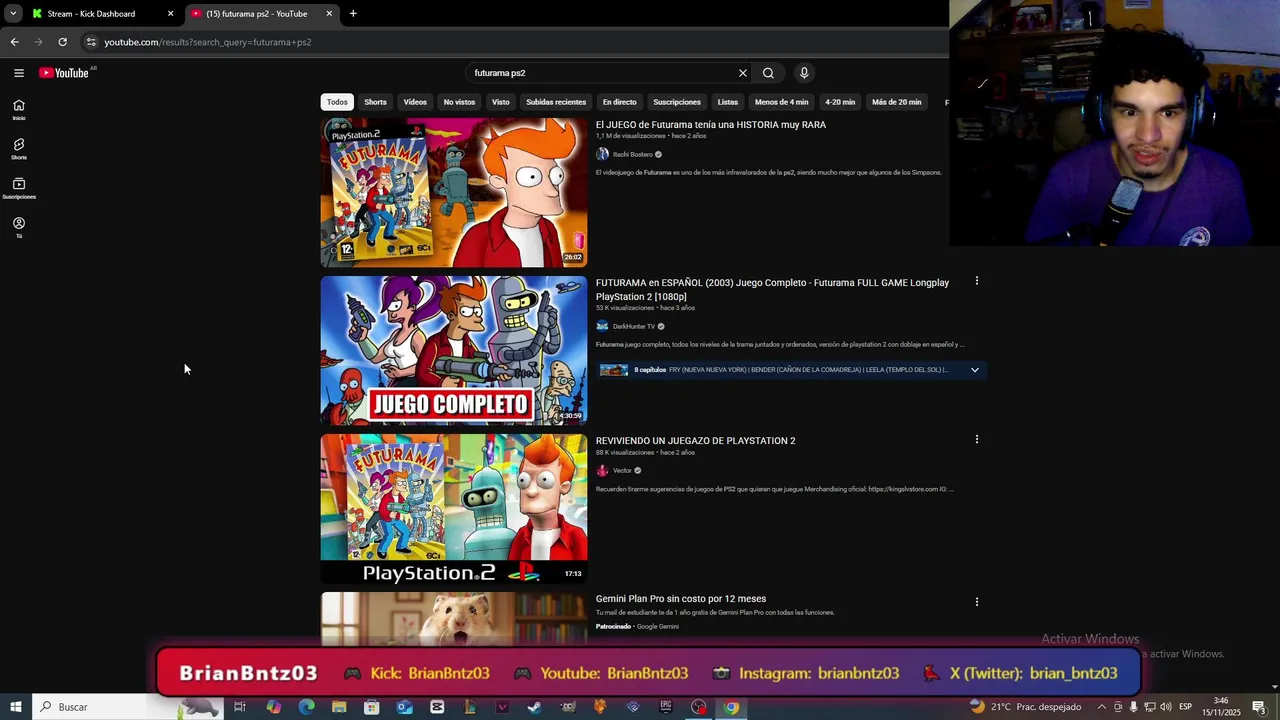Open the Gemini ad hamster thumbnail
The height and width of the screenshot is (720, 1280).
tap(454, 619)
